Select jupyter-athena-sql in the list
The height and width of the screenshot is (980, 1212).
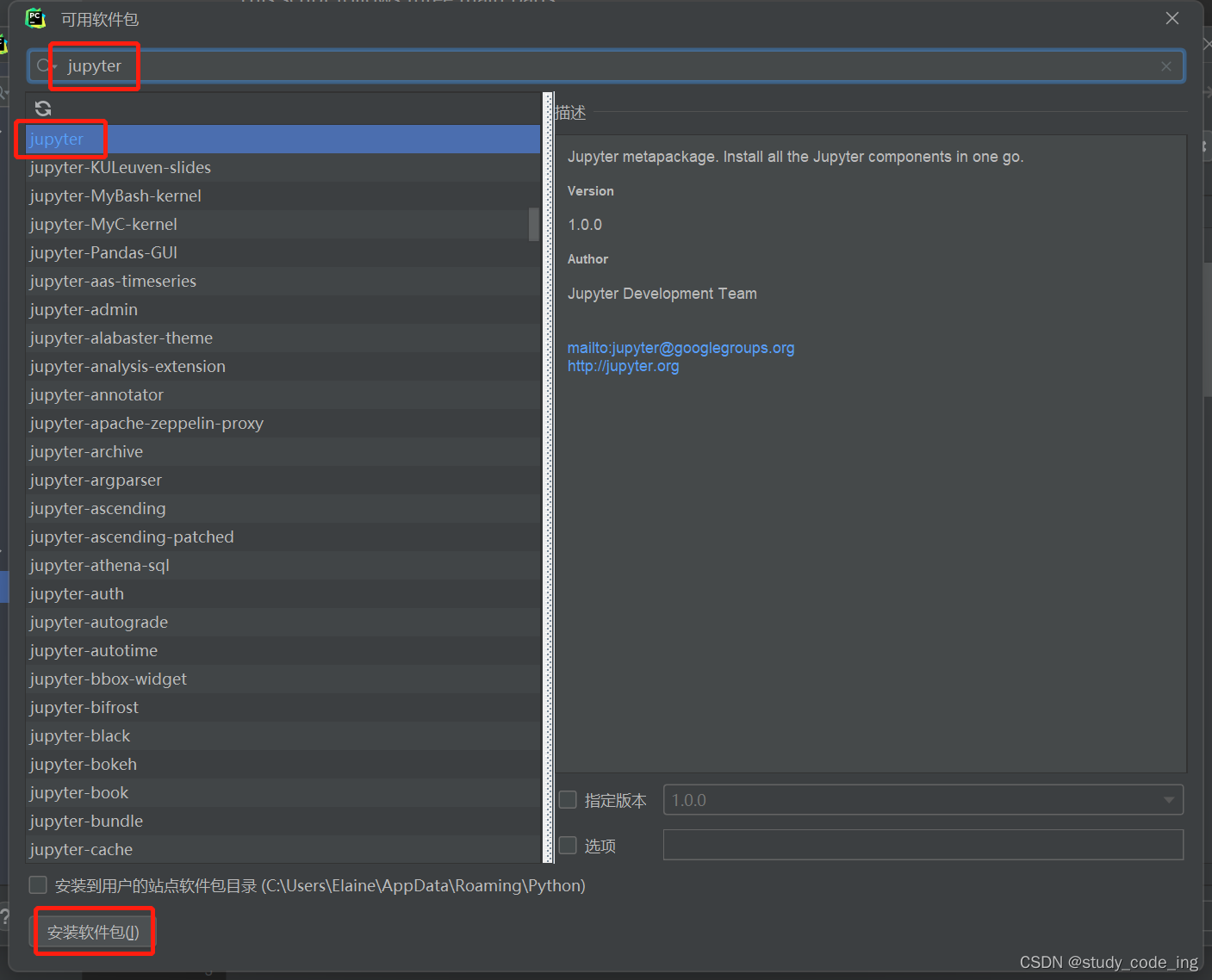coord(283,565)
